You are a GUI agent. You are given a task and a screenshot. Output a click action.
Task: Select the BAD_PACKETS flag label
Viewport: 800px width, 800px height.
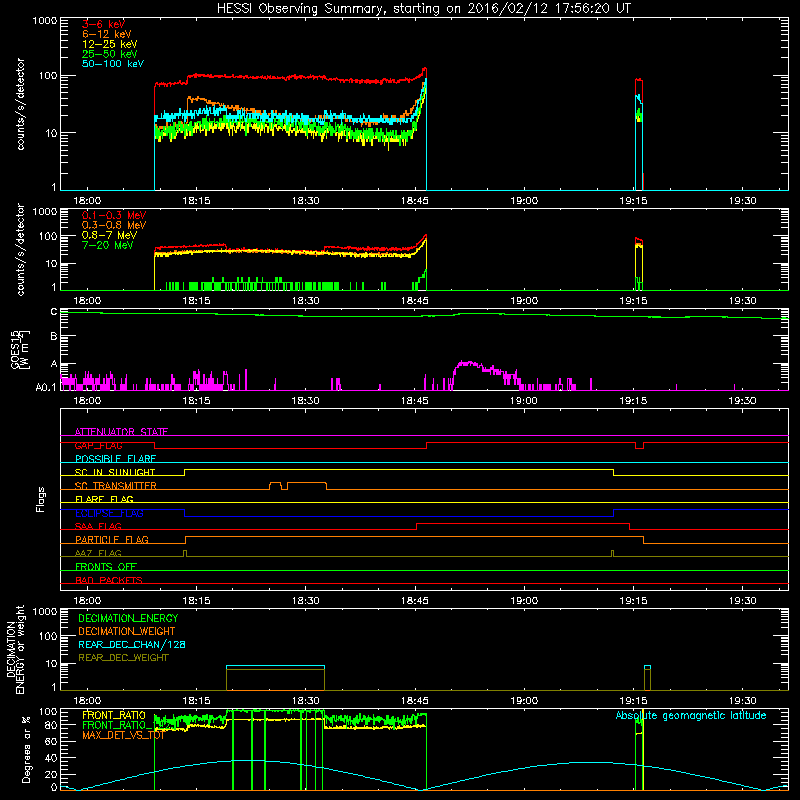click(109, 580)
